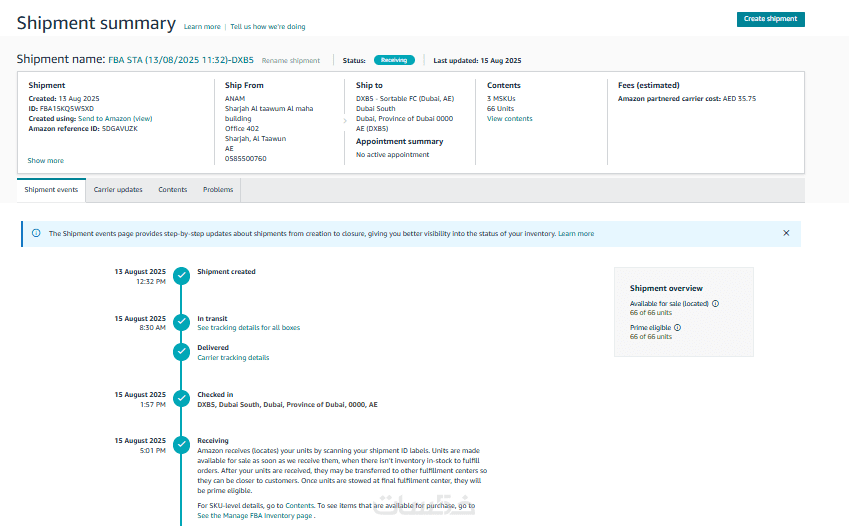Click the Shipment overview heading
Viewport: 849px width, 526px height.
pyautogui.click(x=666, y=288)
